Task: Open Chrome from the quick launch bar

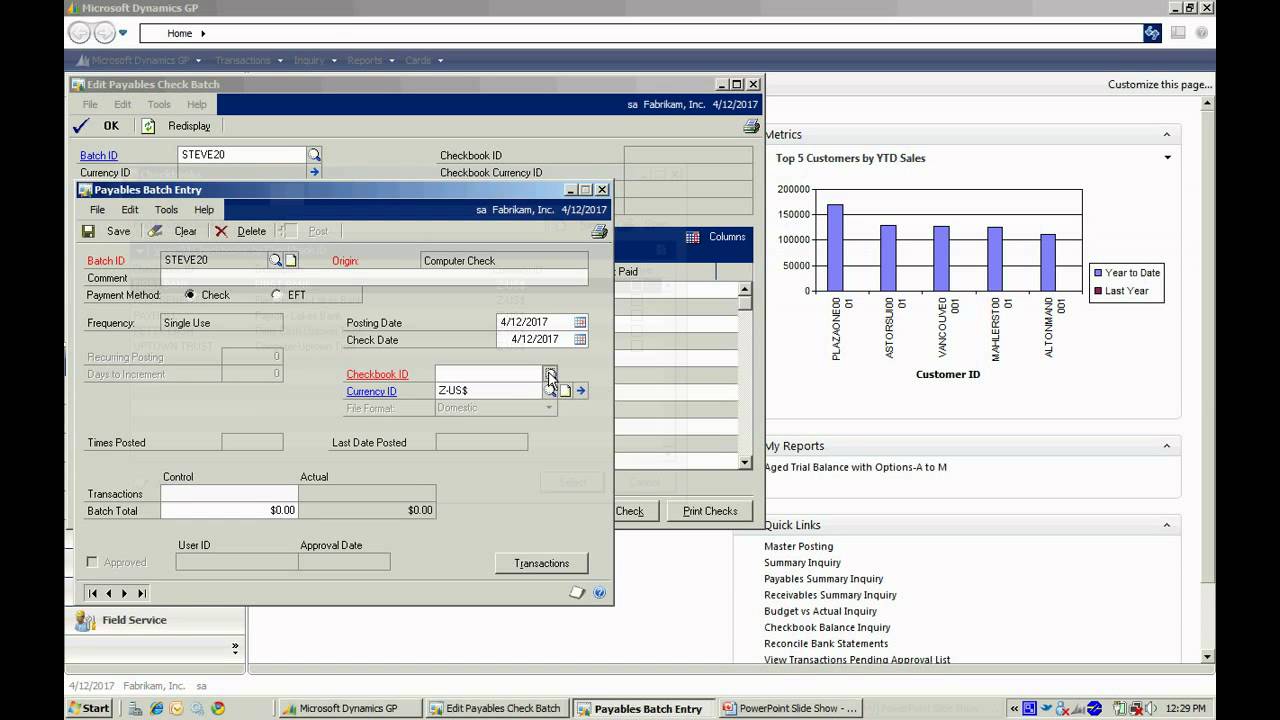Action: pyautogui.click(x=218, y=708)
